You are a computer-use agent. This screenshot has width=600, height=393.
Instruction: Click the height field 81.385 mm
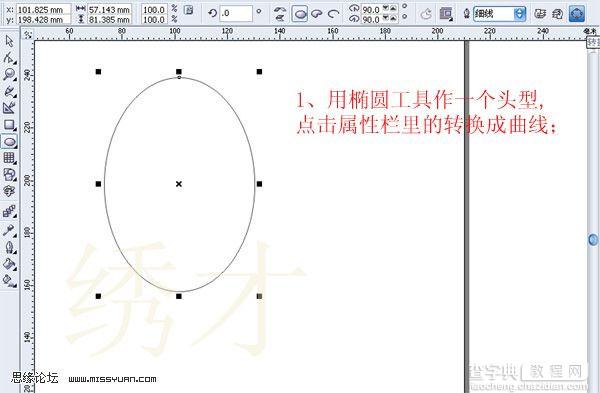(x=109, y=19)
